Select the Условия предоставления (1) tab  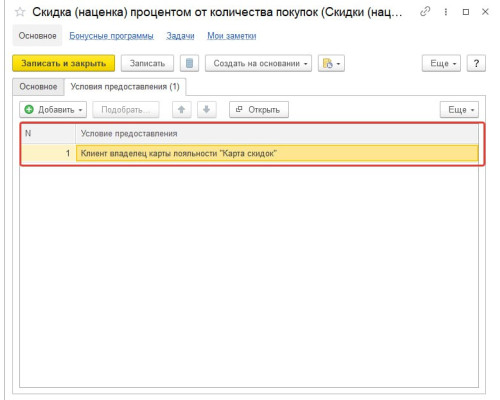click(x=125, y=87)
